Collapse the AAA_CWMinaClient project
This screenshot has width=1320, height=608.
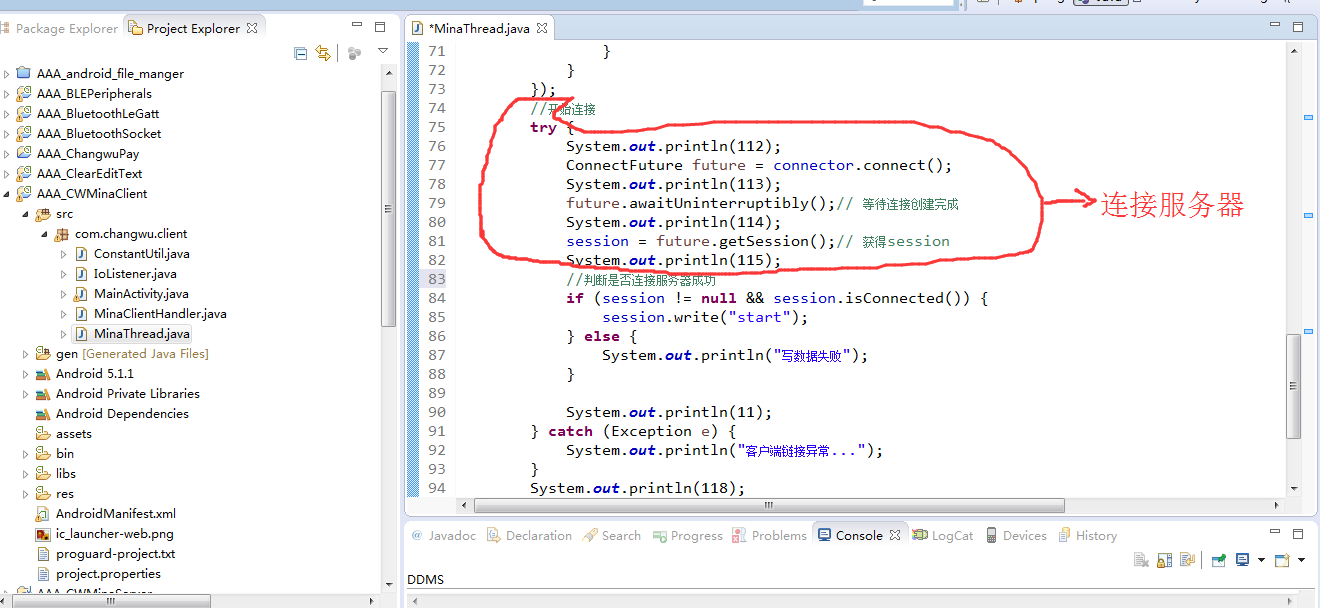(x=7, y=194)
